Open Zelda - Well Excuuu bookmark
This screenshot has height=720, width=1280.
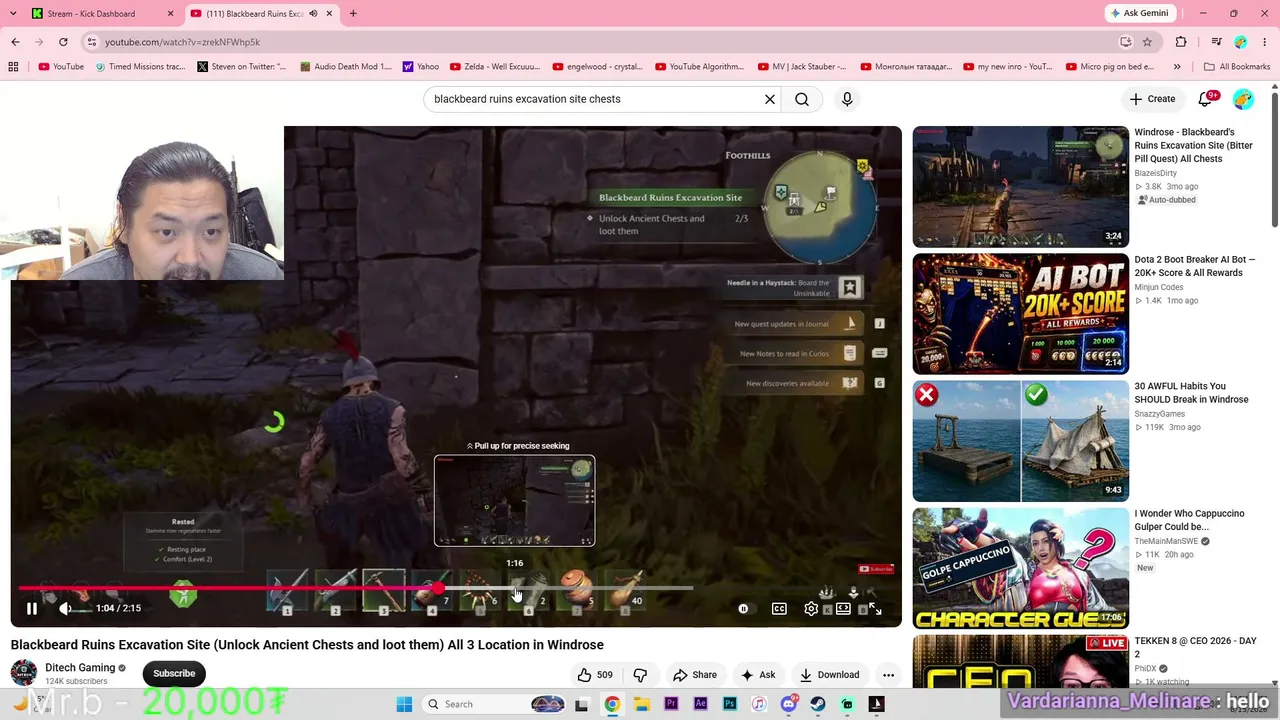(495, 67)
